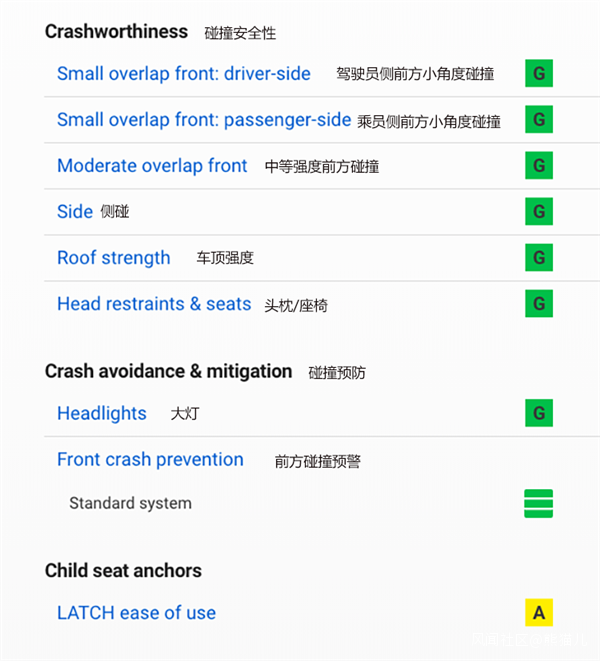Select the Side crash test link
600x661 pixels.
pyautogui.click(x=75, y=212)
